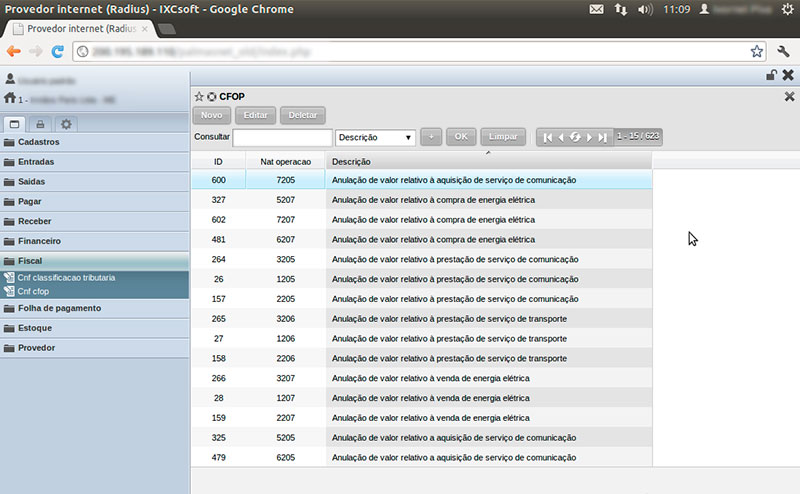Click the Limpar button
Viewport: 800px width, 494px height.
(503, 137)
